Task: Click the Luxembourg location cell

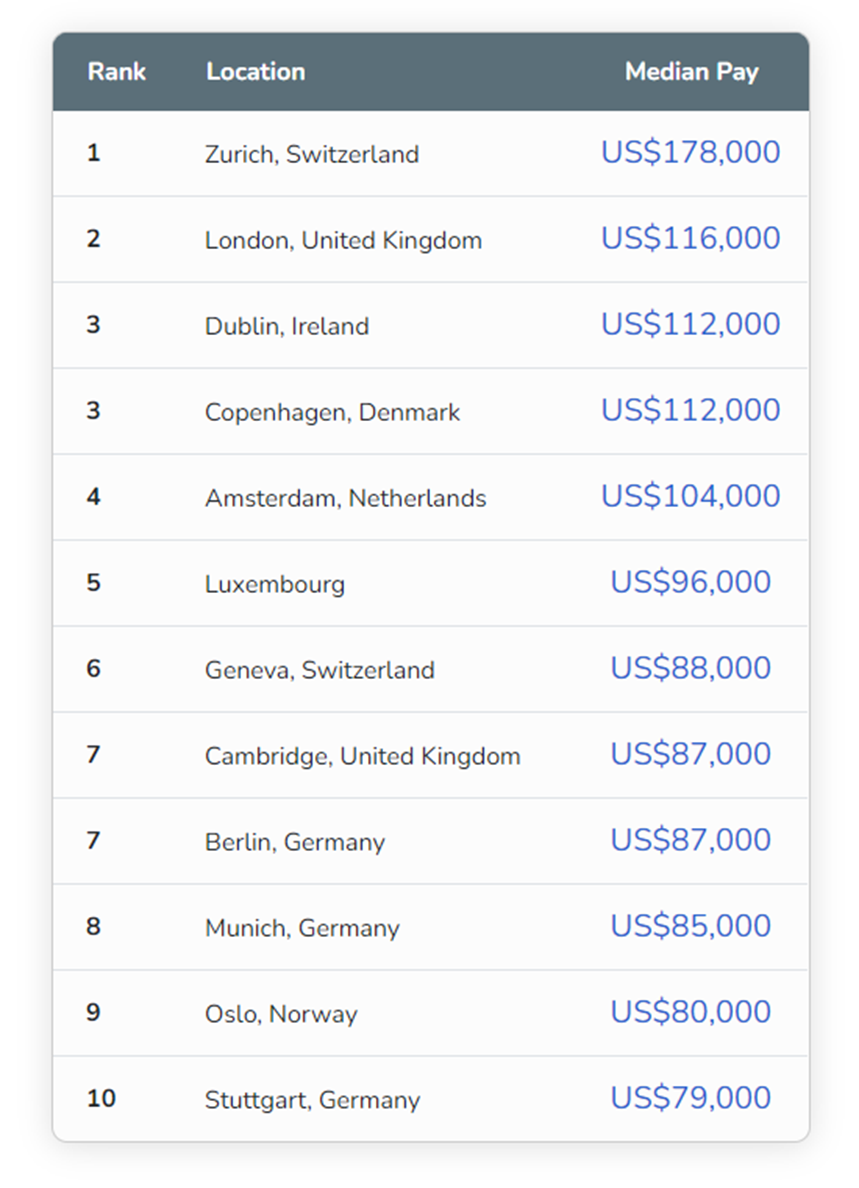Action: [x=275, y=584]
